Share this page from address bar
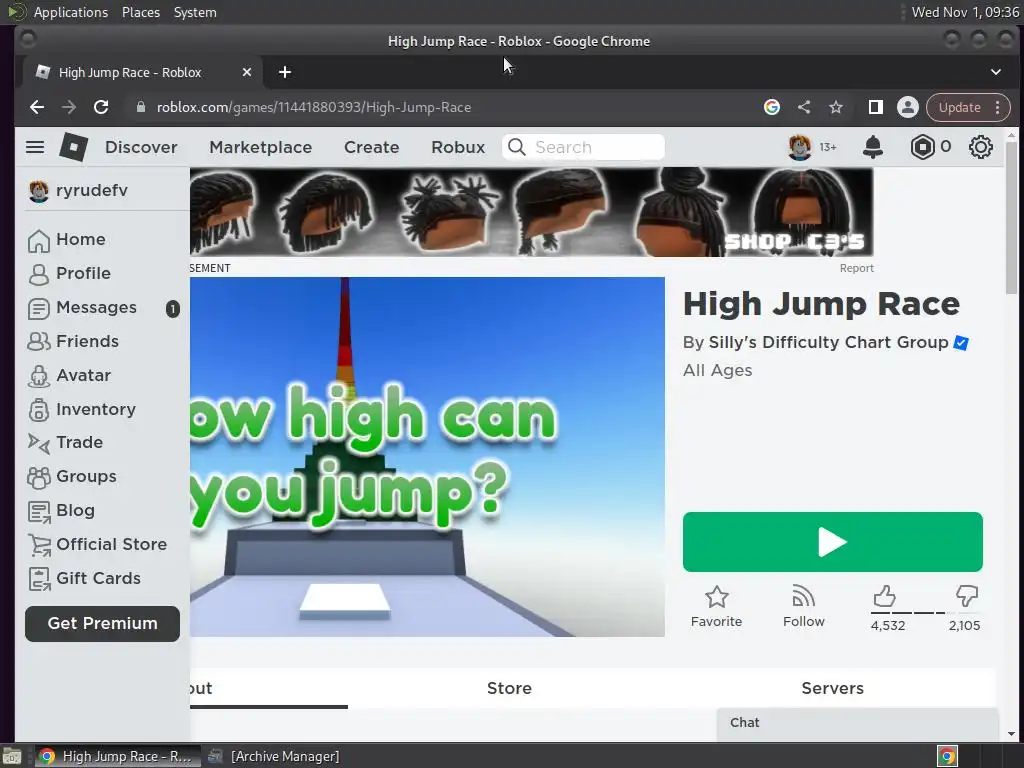This screenshot has height=768, width=1024. (804, 107)
